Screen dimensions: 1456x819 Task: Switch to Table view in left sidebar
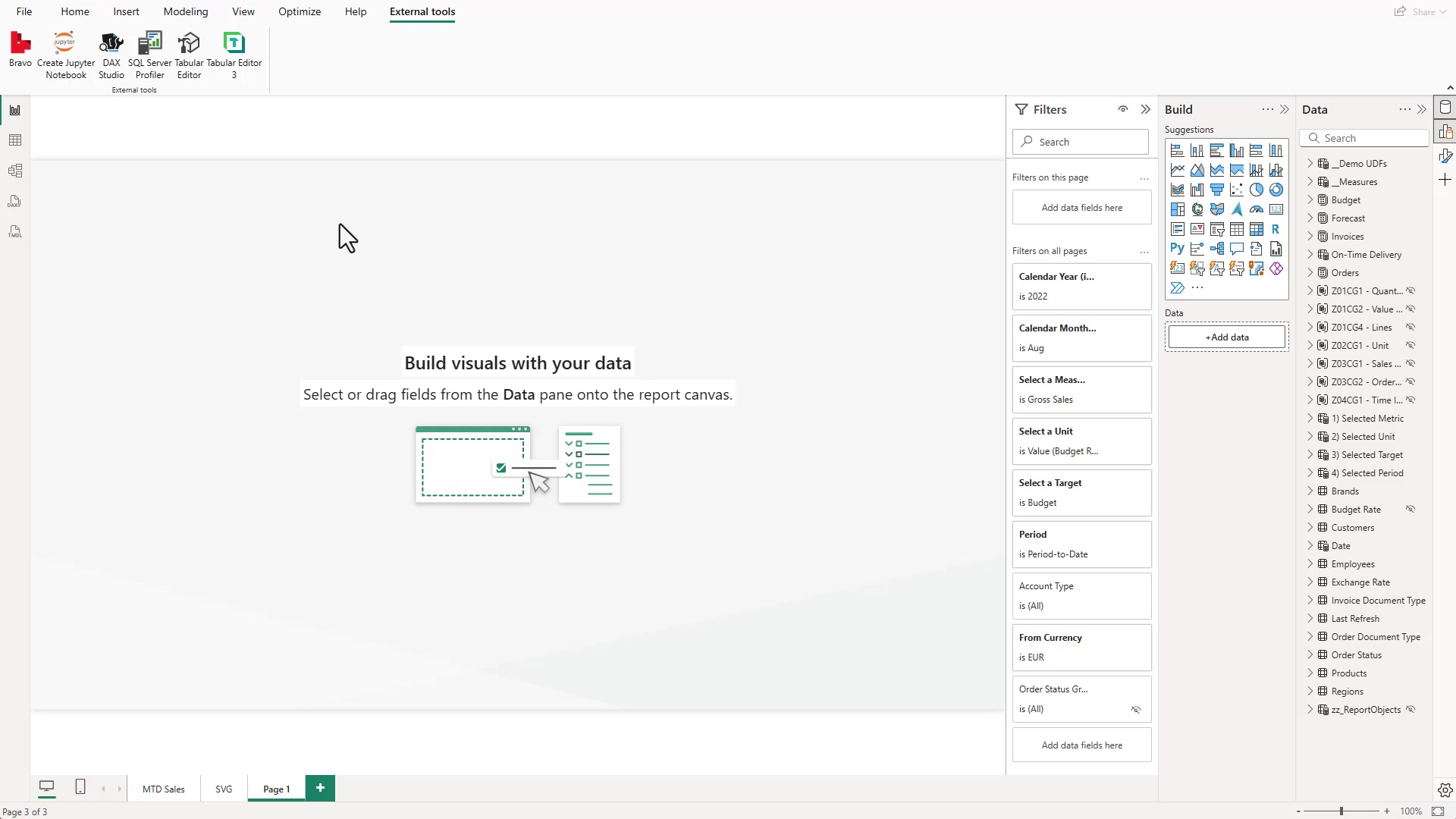point(15,140)
